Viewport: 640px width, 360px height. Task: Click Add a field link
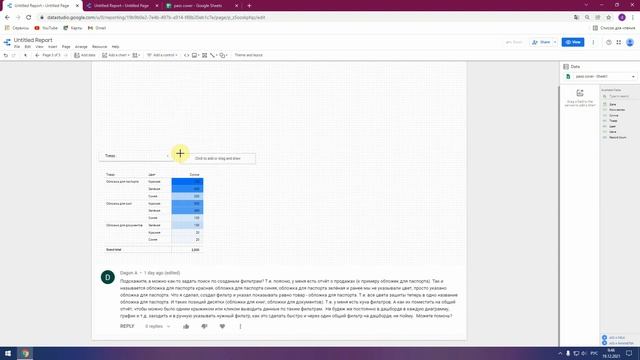tap(614, 338)
